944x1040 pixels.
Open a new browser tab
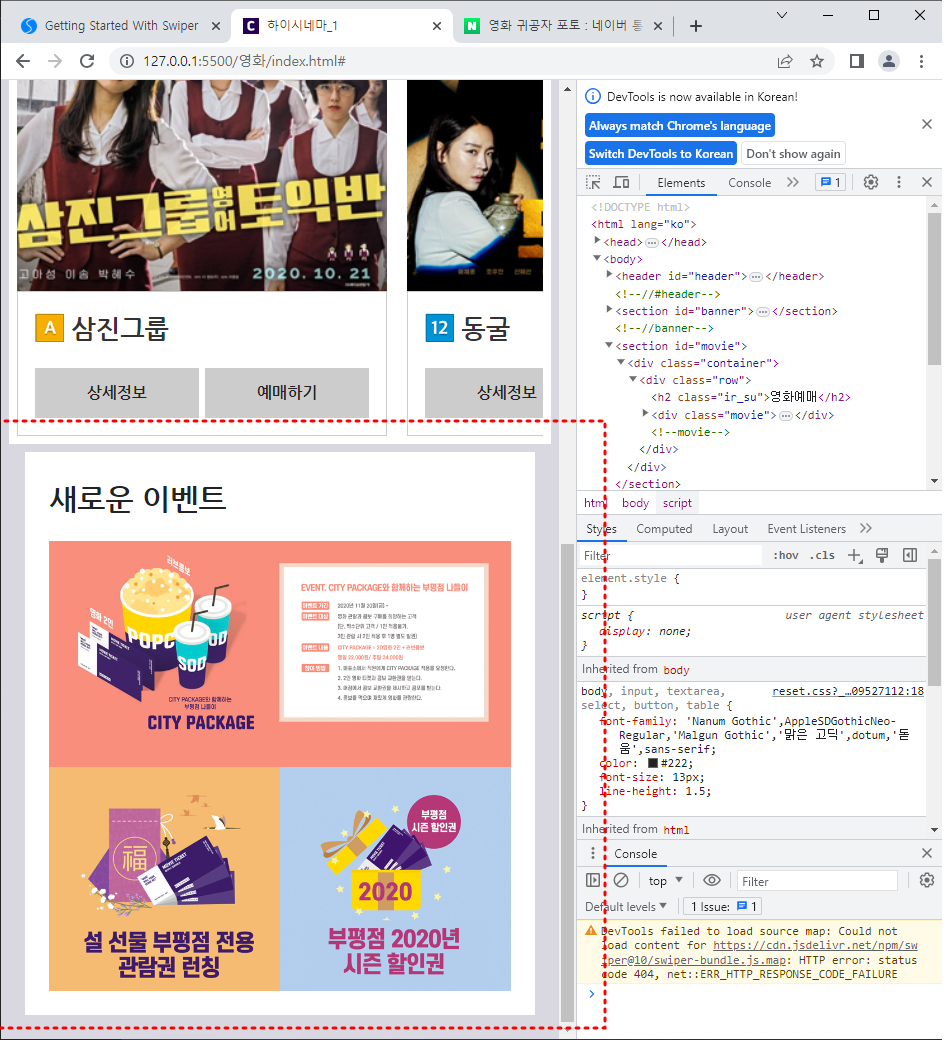[x=695, y=26]
